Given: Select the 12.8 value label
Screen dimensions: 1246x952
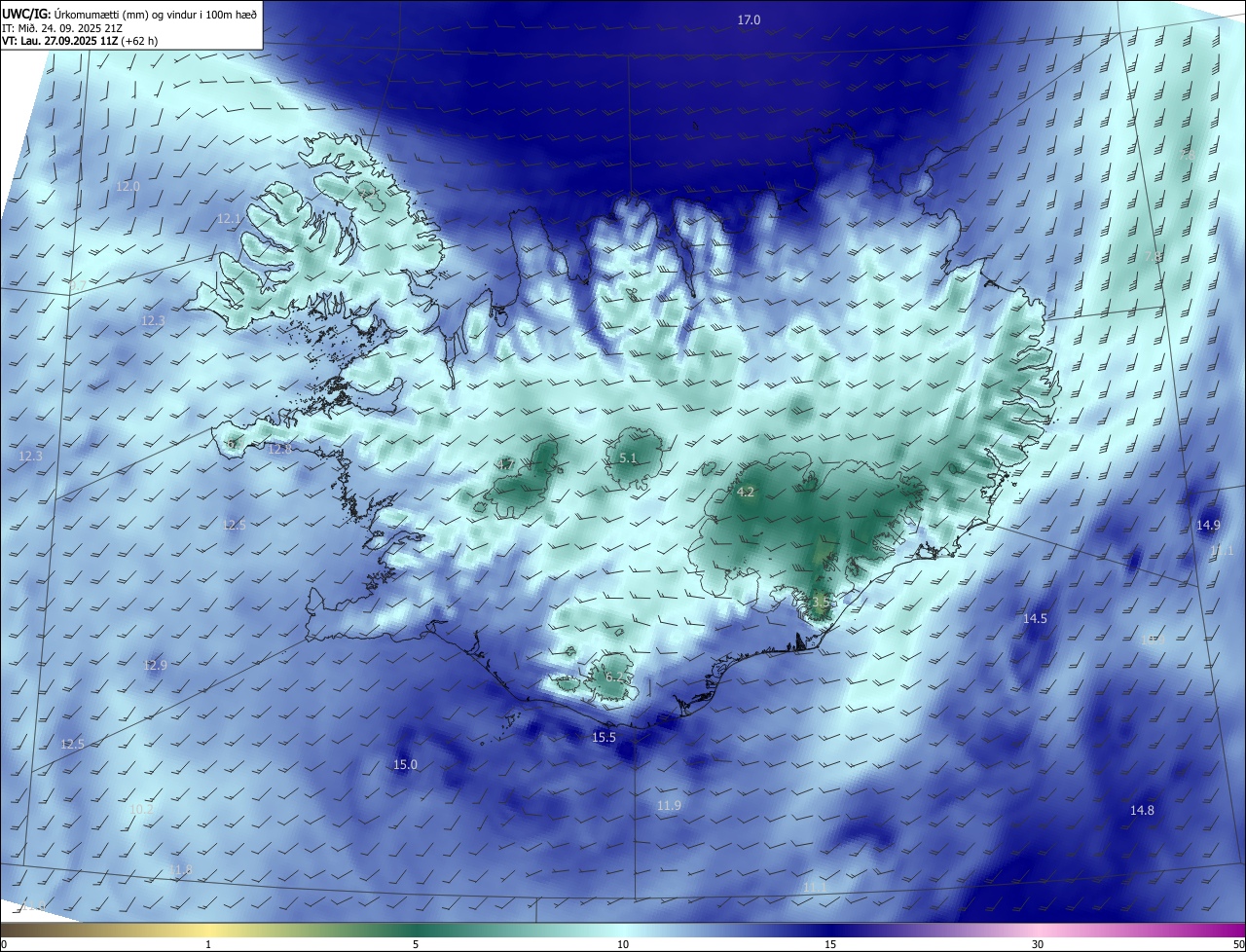Looking at the screenshot, I should click(x=280, y=449).
